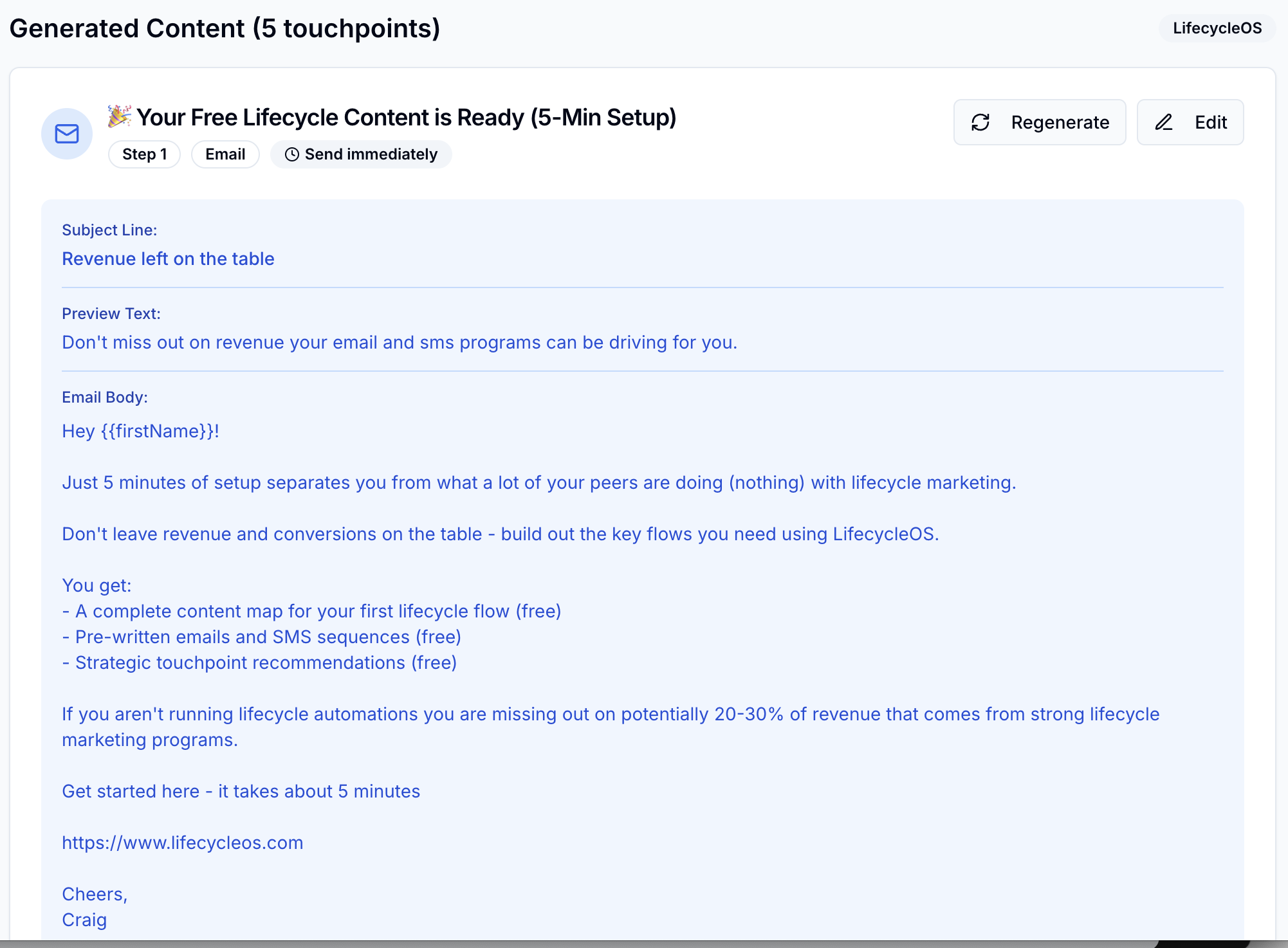Click the 'Hey {{firstName}}!' greeting line
The image size is (1288, 948).
pyautogui.click(x=140, y=431)
